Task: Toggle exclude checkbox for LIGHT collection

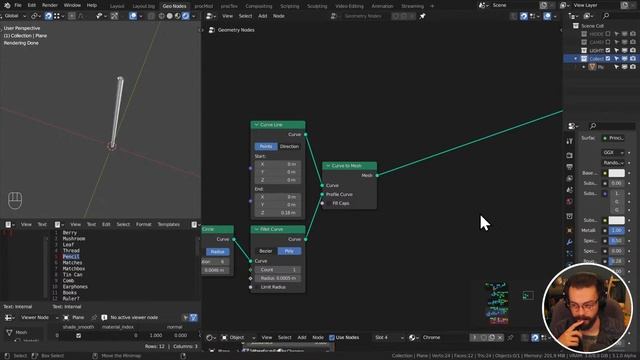Action: [608, 50]
